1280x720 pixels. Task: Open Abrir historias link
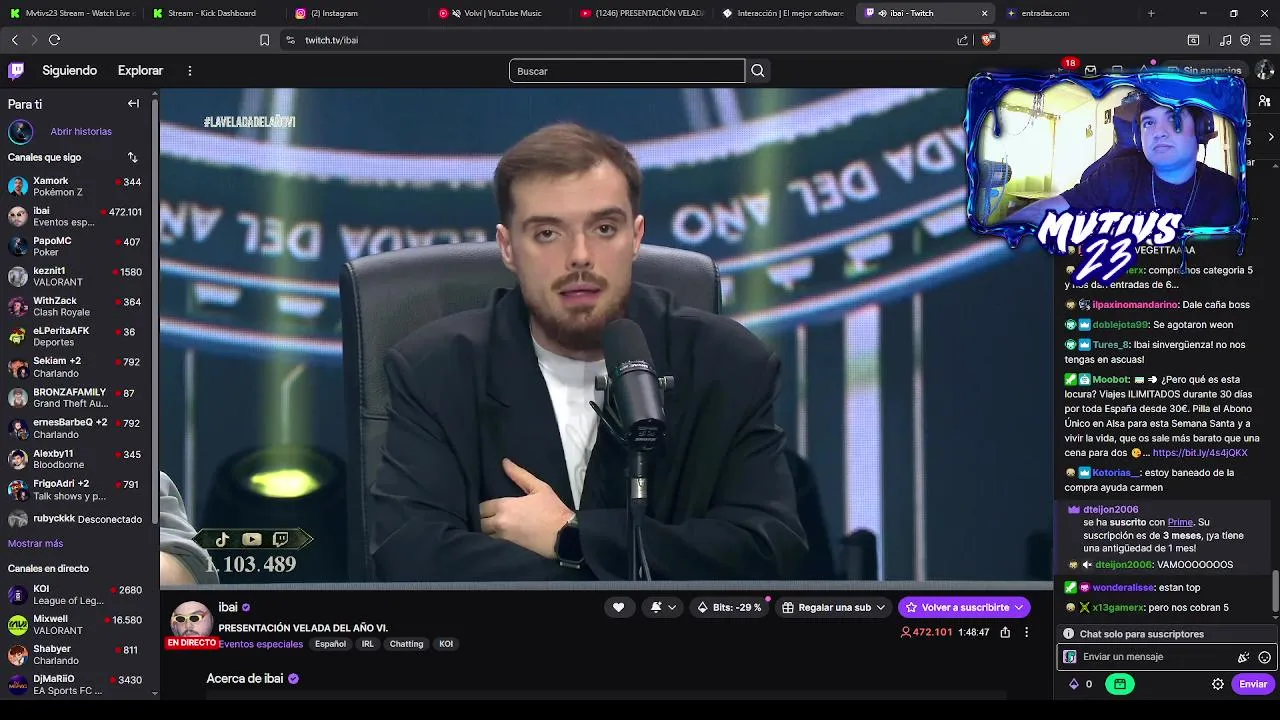click(x=81, y=131)
